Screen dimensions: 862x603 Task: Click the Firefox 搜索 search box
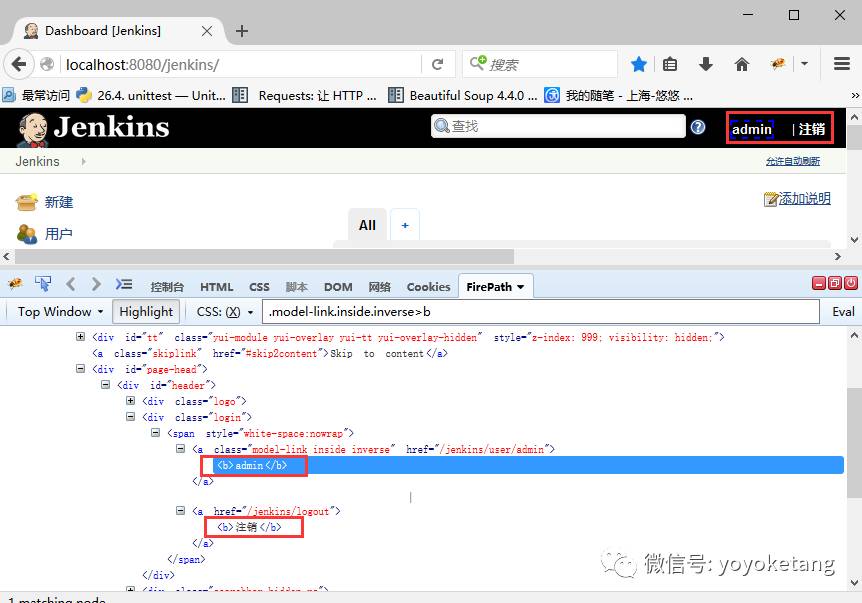click(540, 64)
